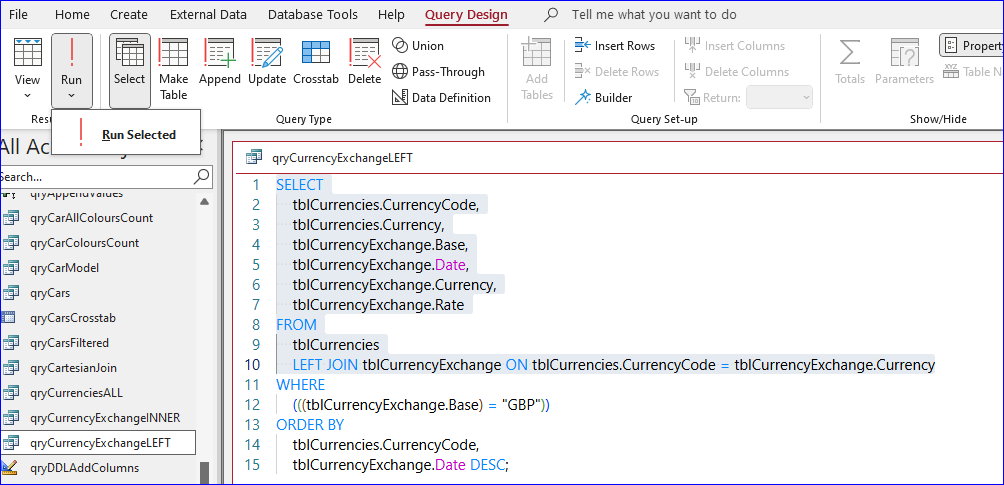Click the Tell me what you want box
The height and width of the screenshot is (485, 1004).
pyautogui.click(x=654, y=14)
